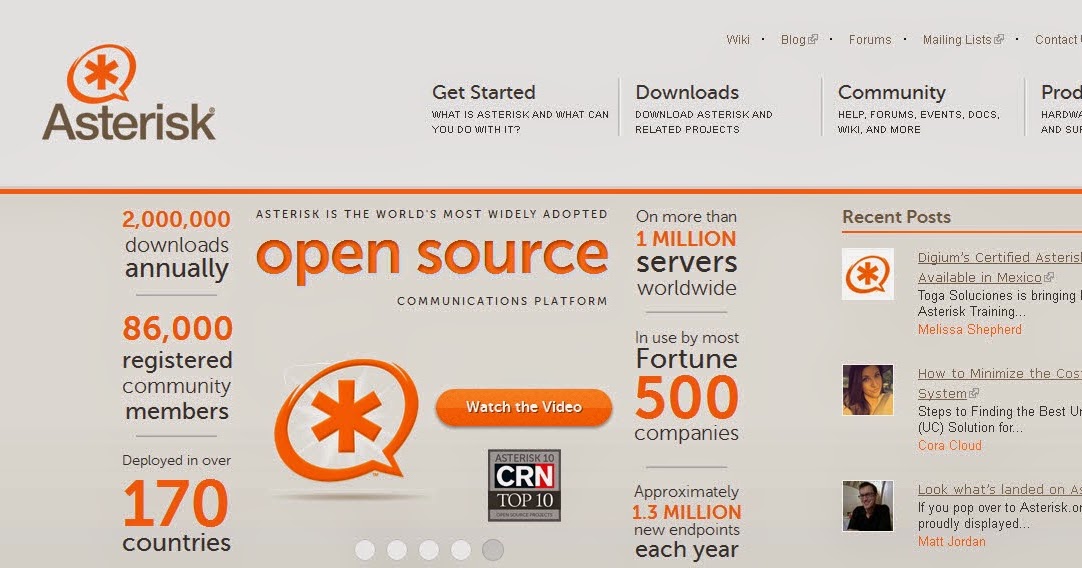The height and width of the screenshot is (568, 1082).
Task: Click the 1.3 MILLION endpoints text
Action: pos(687,512)
